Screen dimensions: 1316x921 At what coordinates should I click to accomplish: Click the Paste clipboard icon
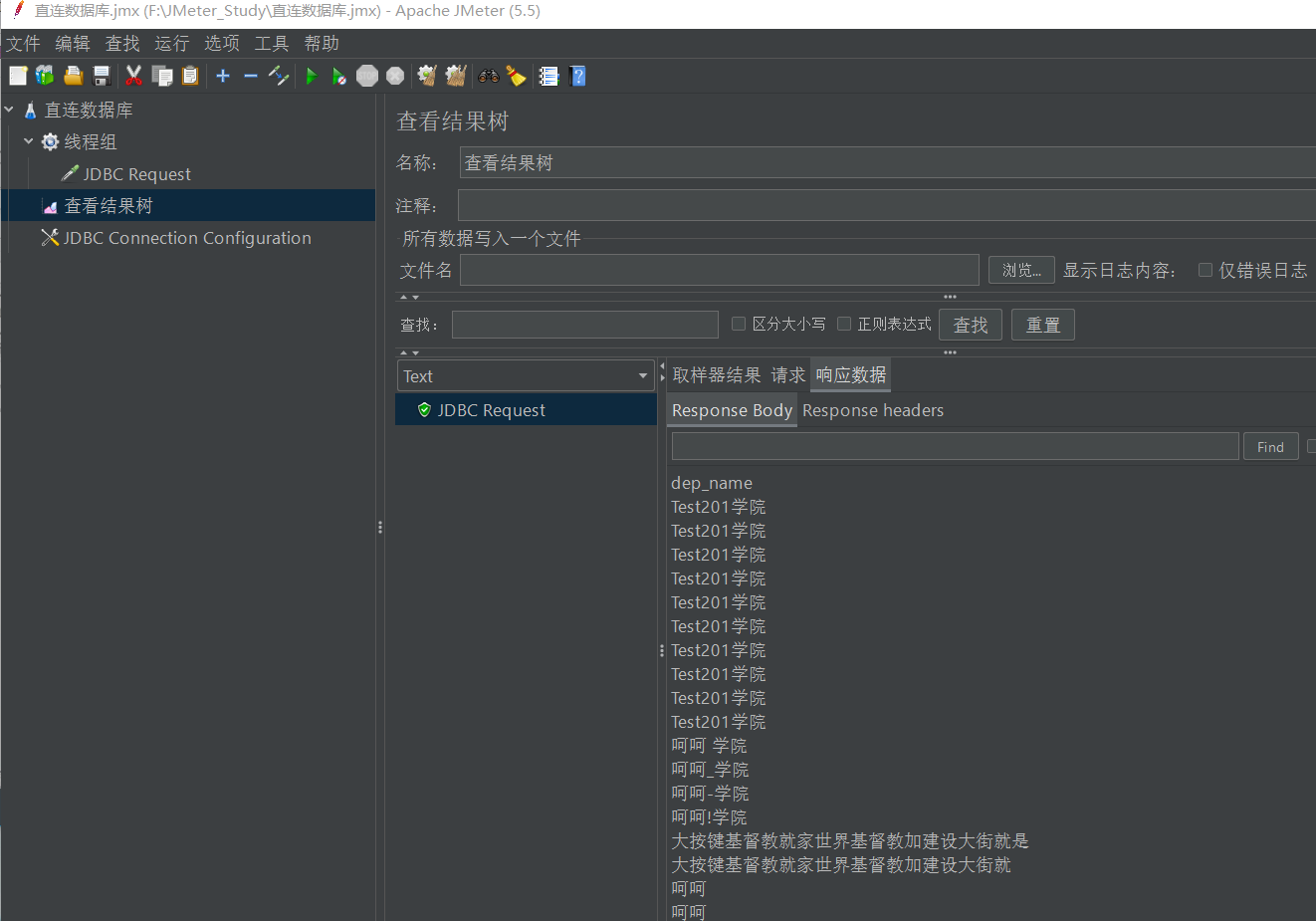click(x=190, y=76)
